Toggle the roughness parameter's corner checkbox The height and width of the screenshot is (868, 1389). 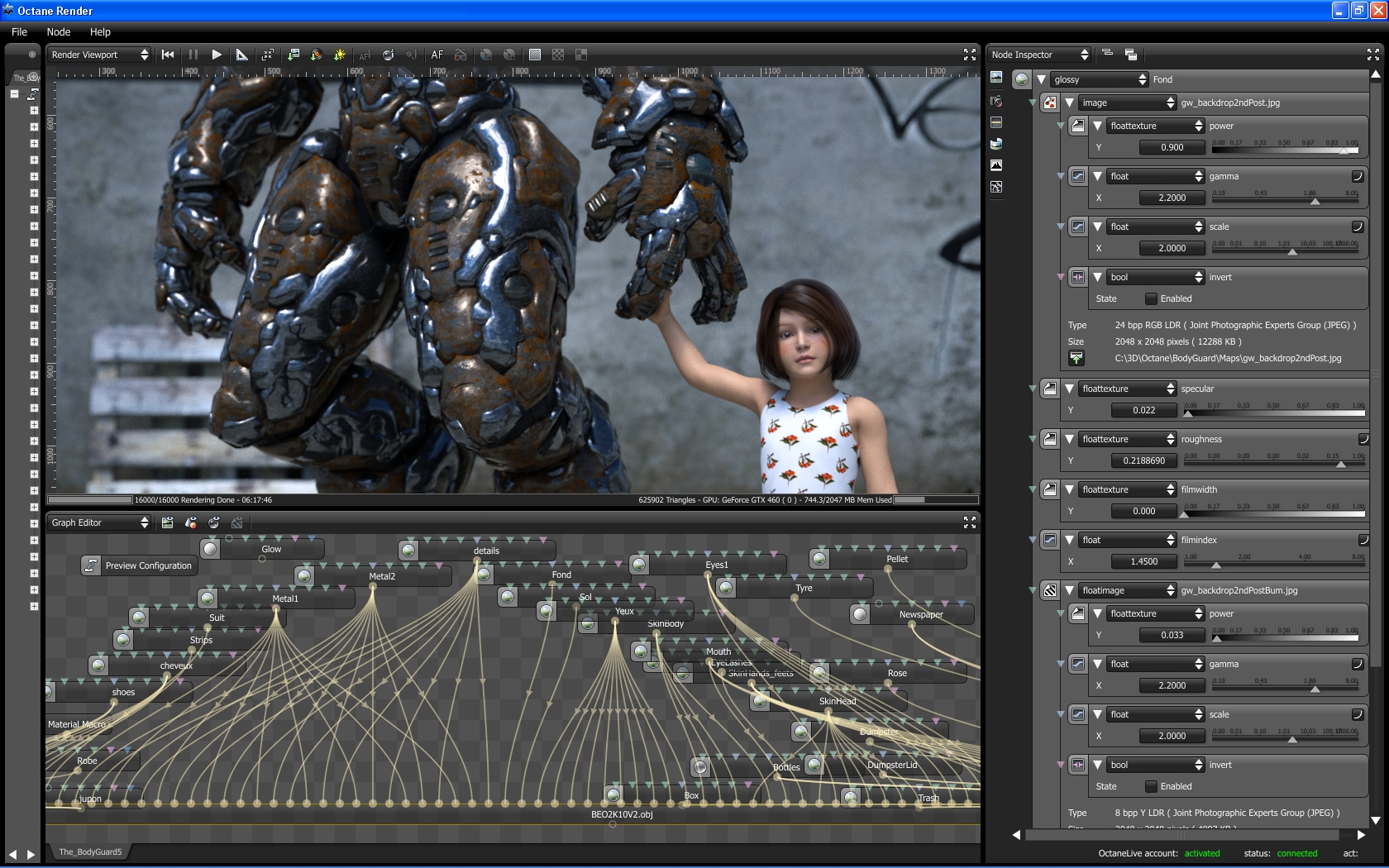click(1363, 439)
